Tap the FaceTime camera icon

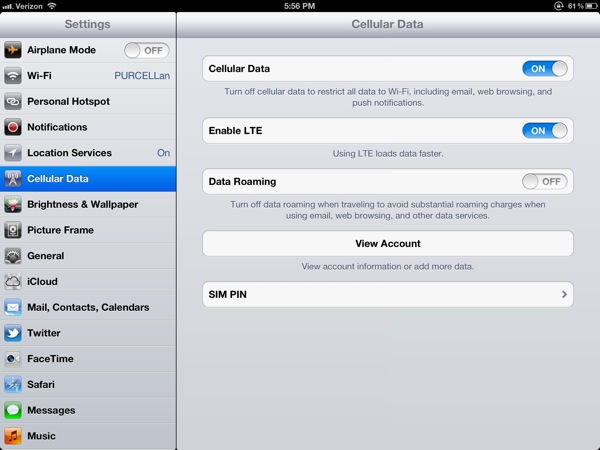point(13,359)
